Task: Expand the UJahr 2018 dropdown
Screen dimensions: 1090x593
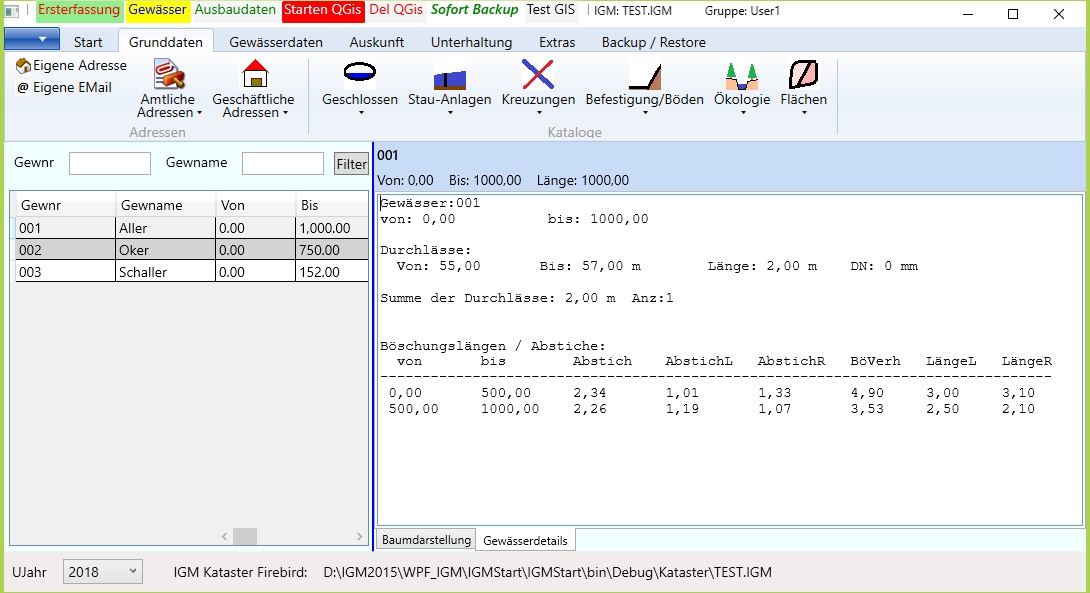Action: click(103, 572)
